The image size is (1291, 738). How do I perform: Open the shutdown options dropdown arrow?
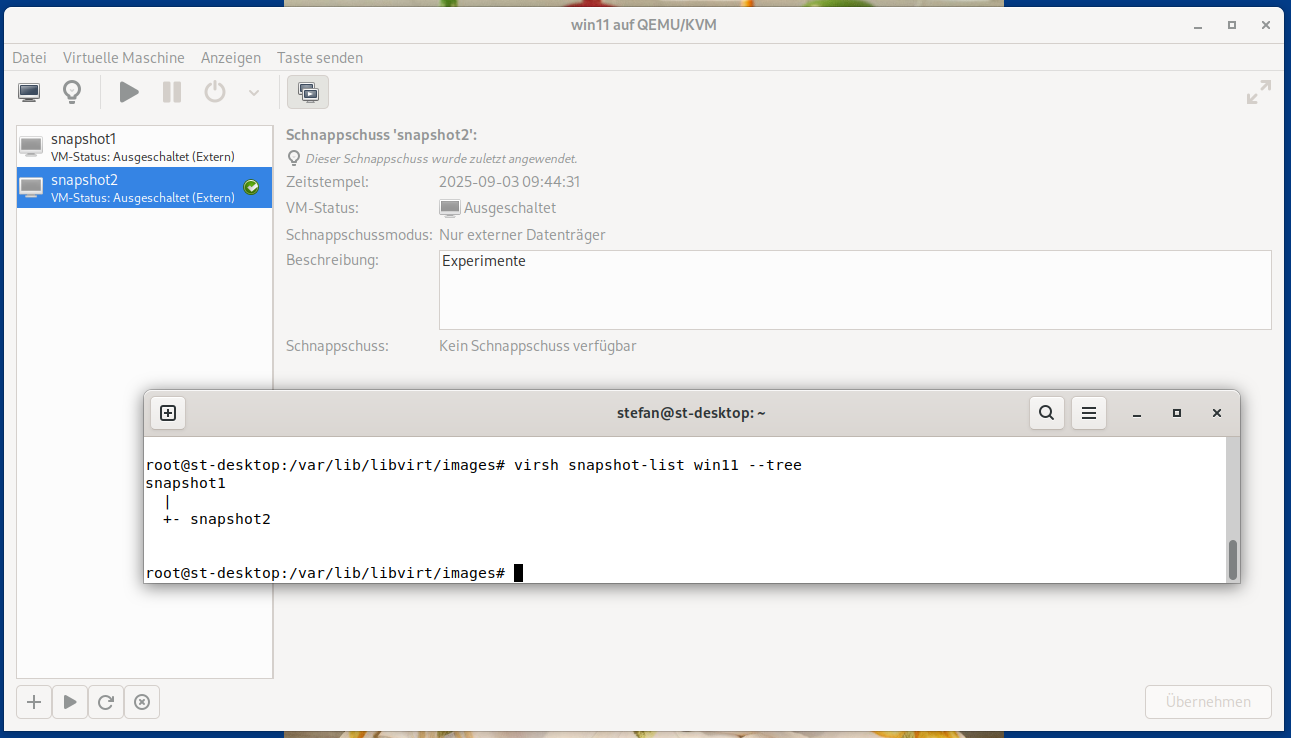point(254,93)
